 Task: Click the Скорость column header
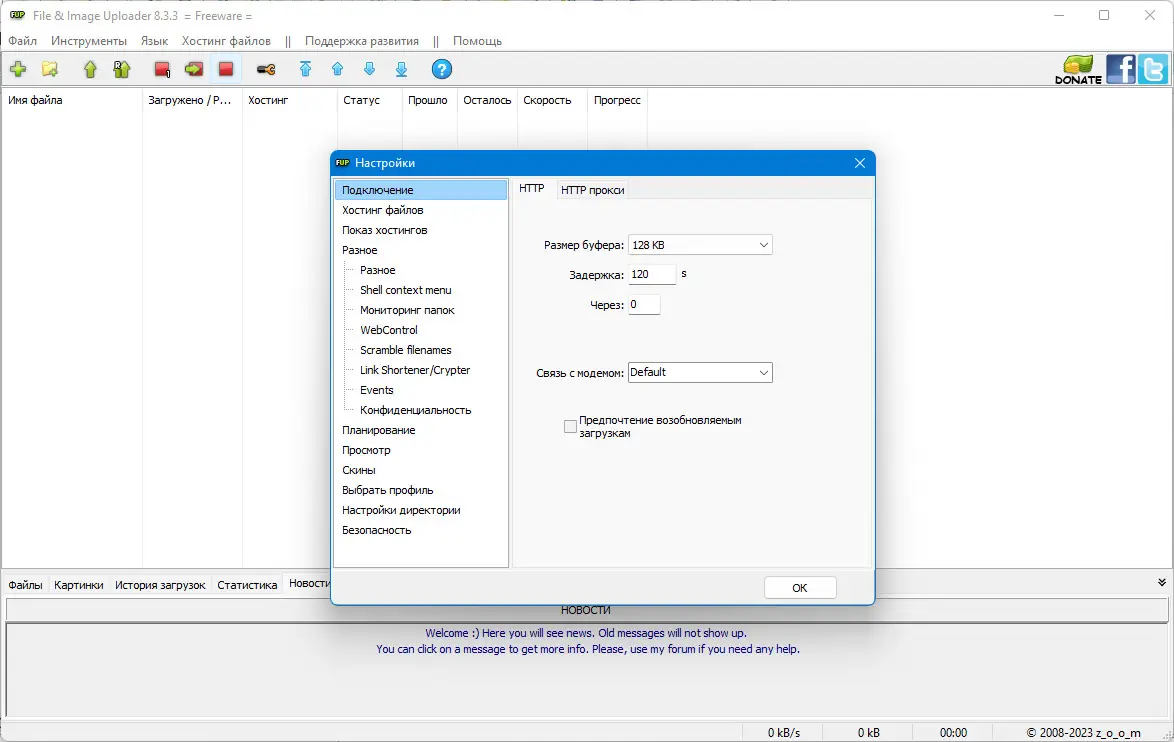(553, 100)
